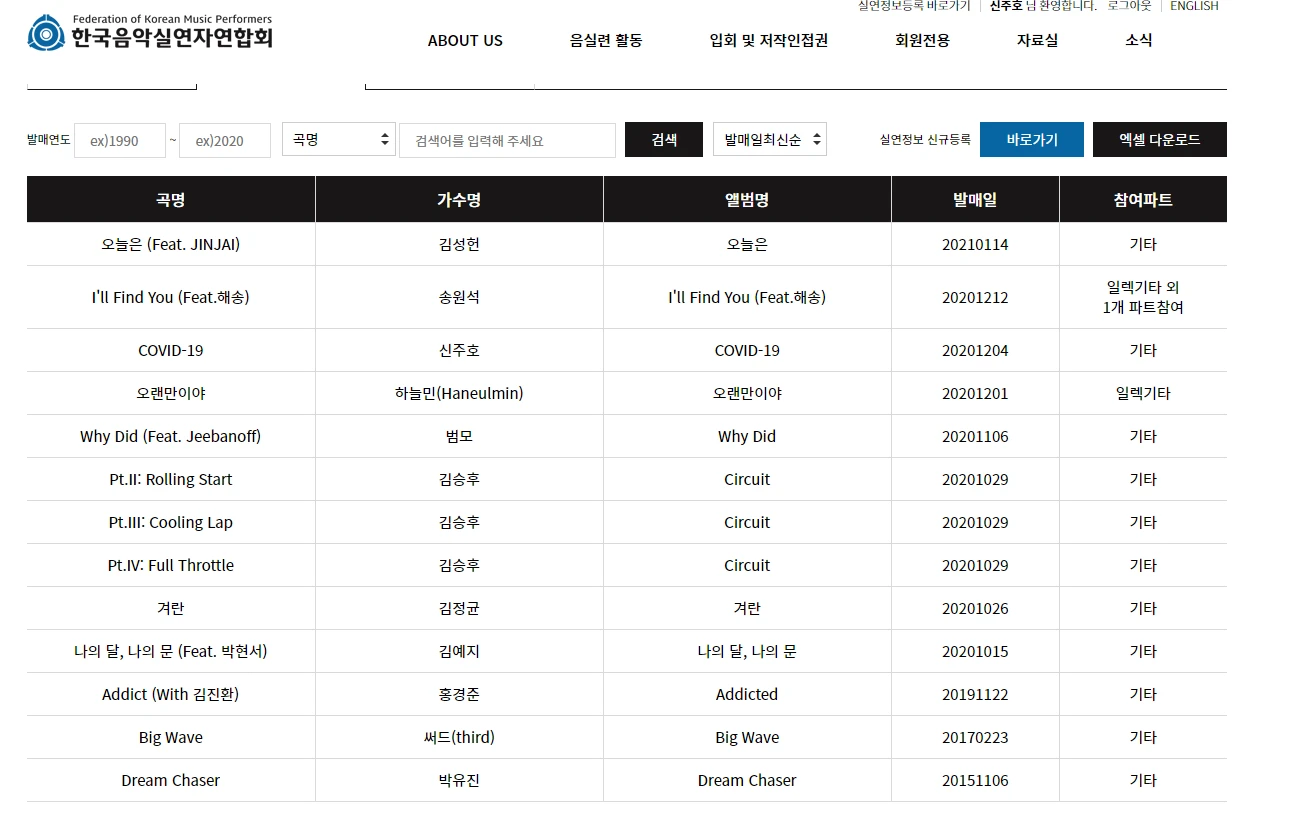Image resolution: width=1291 pixels, height=823 pixels.
Task: Select song 오늘은 (Feat. JINJAI)
Action: [x=171, y=244]
